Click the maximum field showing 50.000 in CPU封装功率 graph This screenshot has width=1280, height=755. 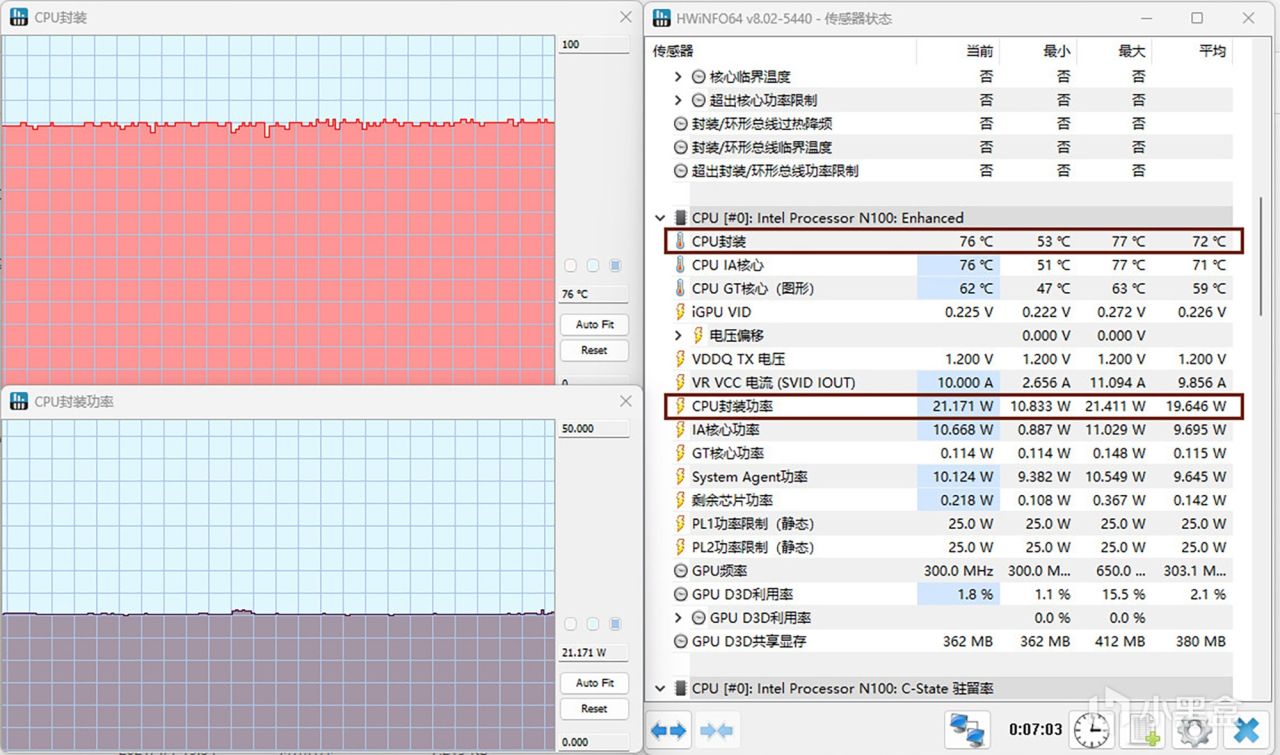tap(594, 429)
